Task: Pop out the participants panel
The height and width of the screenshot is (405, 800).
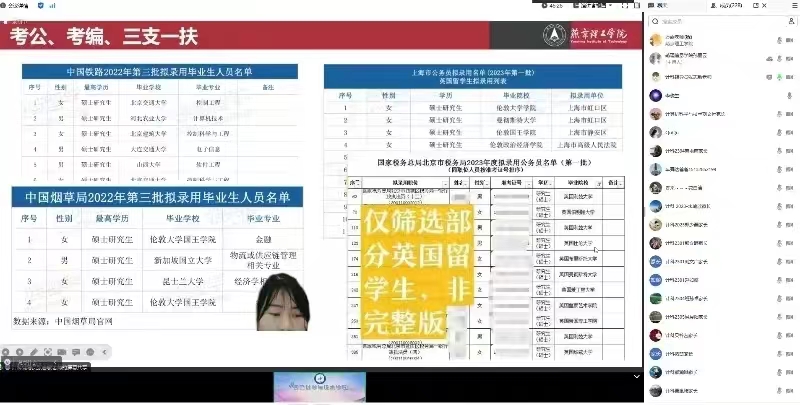Action: (757, 5)
